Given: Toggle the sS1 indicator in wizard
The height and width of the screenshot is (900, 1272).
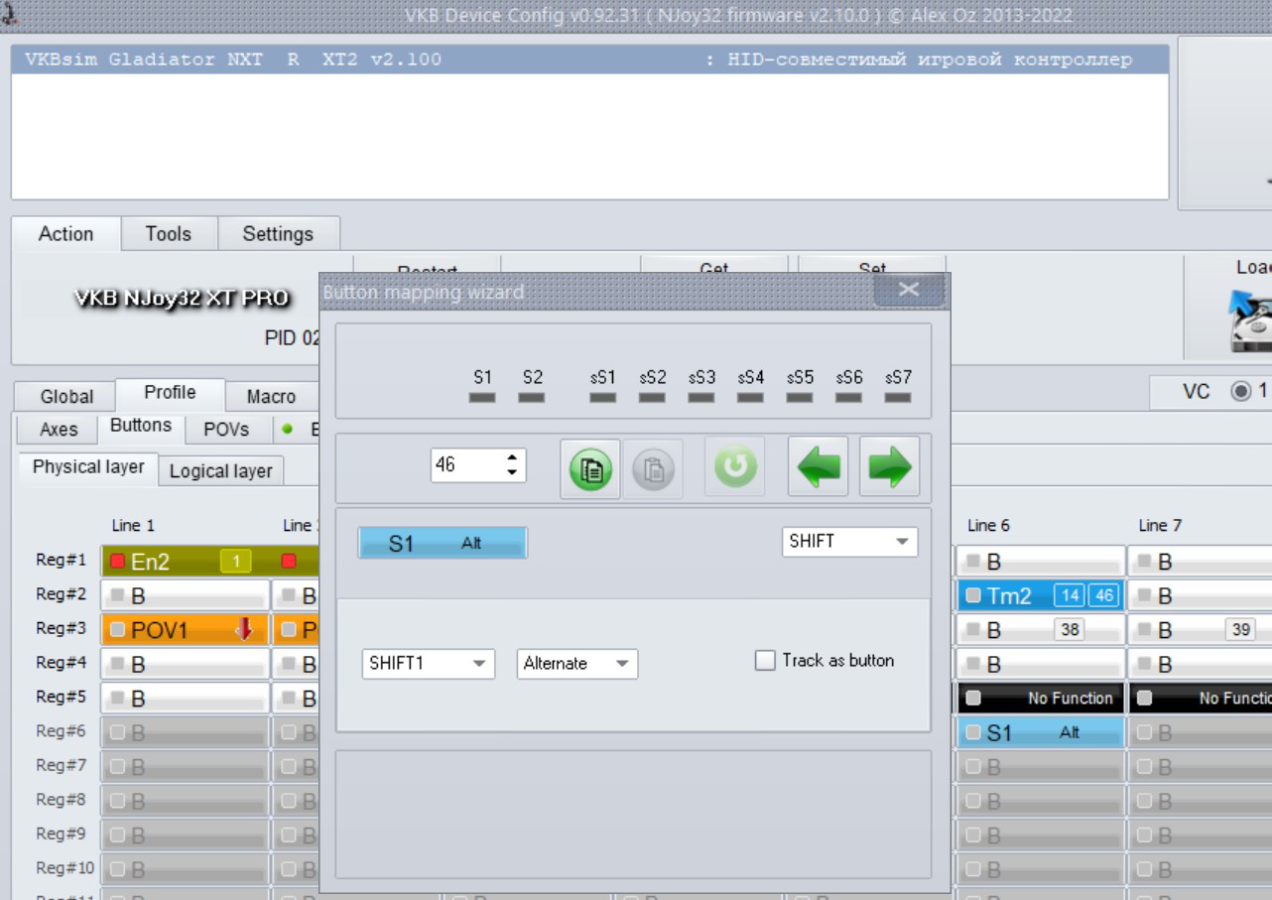Looking at the screenshot, I should click(602, 397).
